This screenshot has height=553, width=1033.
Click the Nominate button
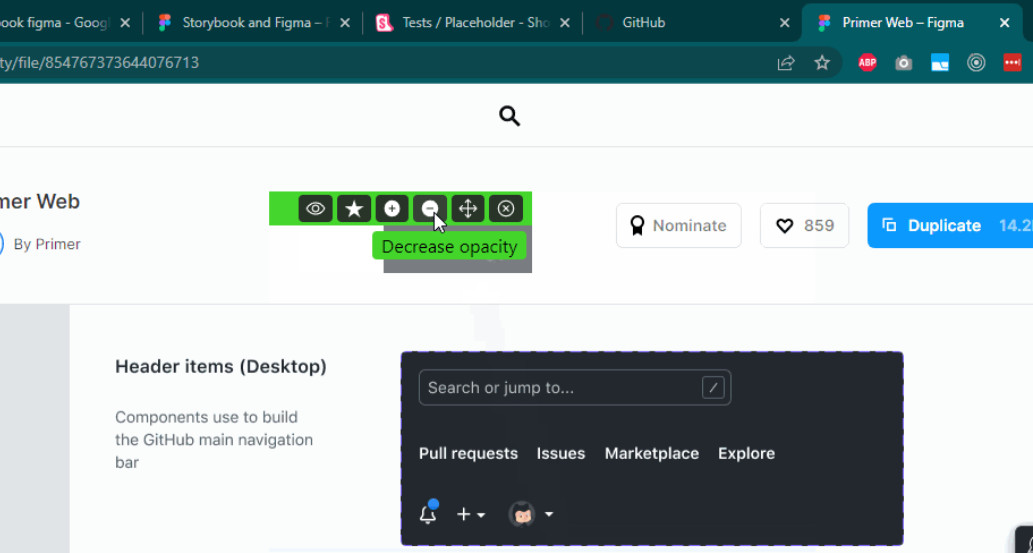click(x=679, y=225)
